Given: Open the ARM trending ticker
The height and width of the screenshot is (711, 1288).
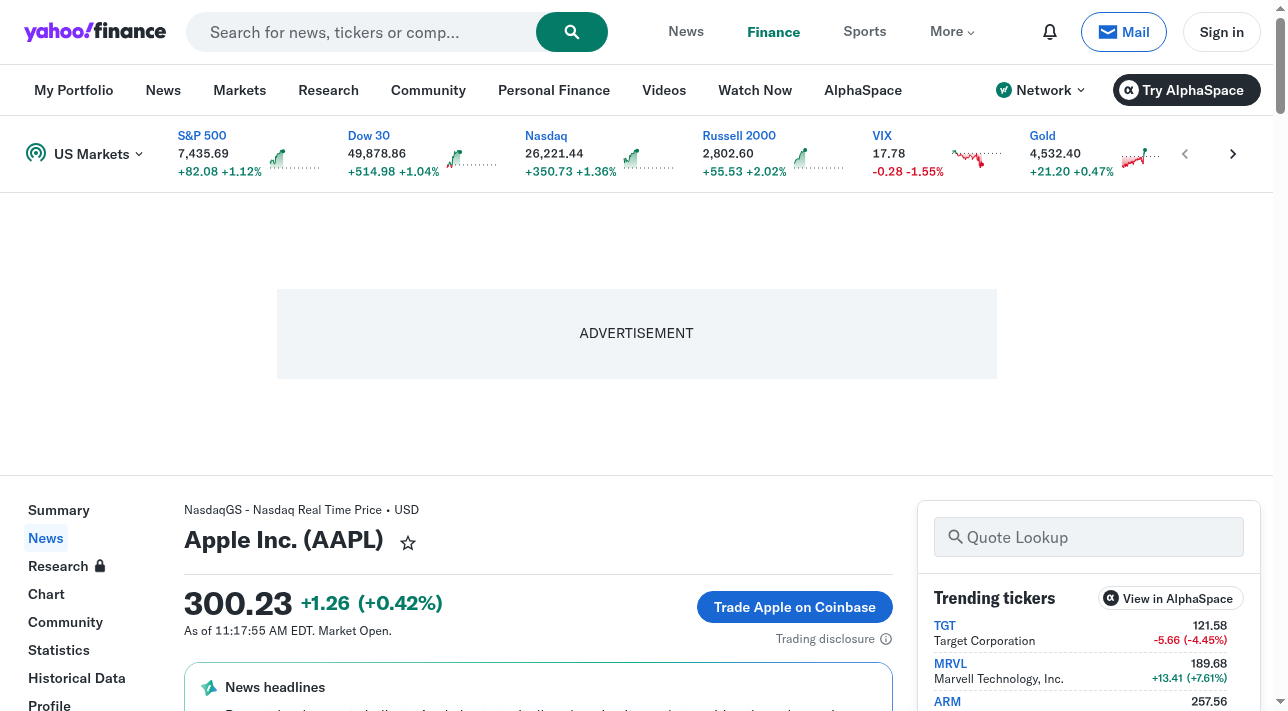Looking at the screenshot, I should (948, 701).
